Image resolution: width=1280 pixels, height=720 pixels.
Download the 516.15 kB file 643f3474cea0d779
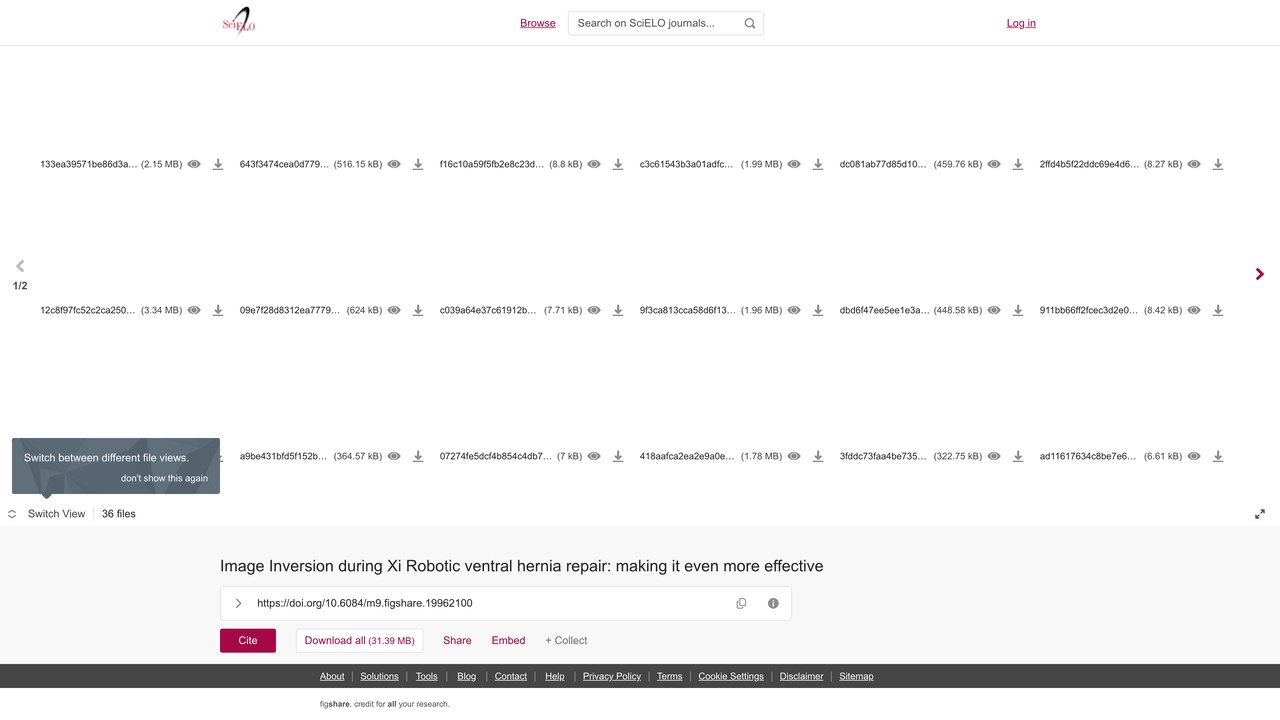418,164
